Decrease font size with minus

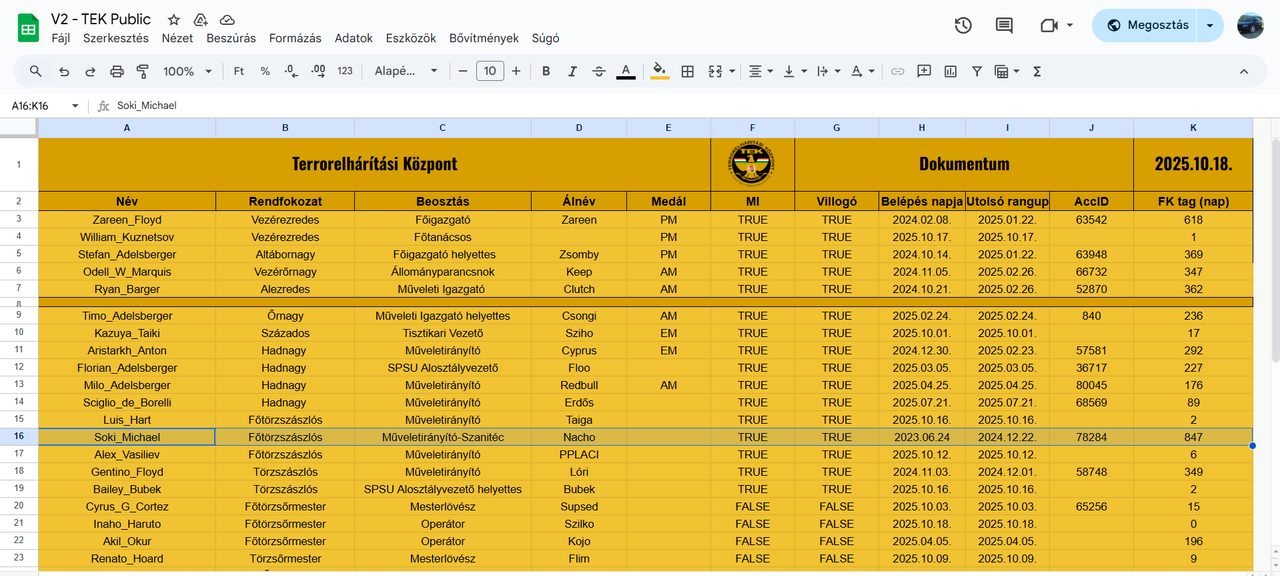(463, 71)
